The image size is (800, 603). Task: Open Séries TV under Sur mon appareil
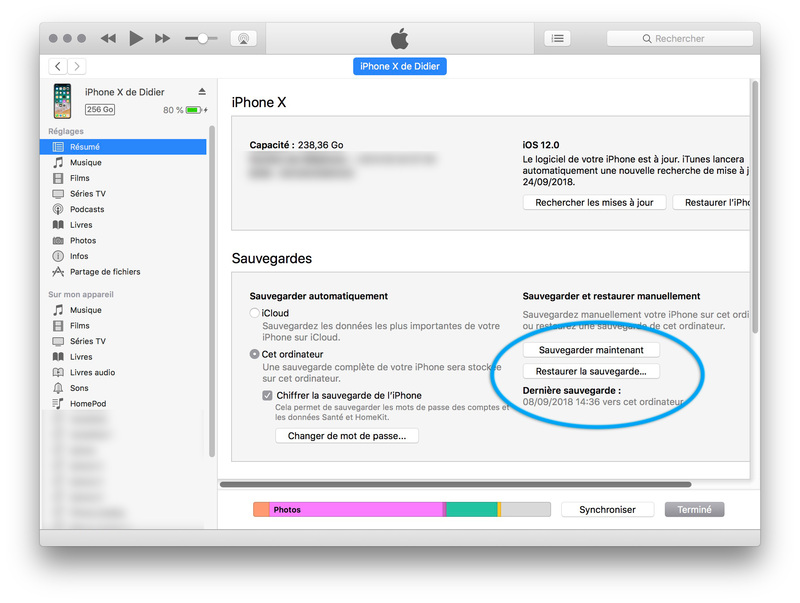123,341
